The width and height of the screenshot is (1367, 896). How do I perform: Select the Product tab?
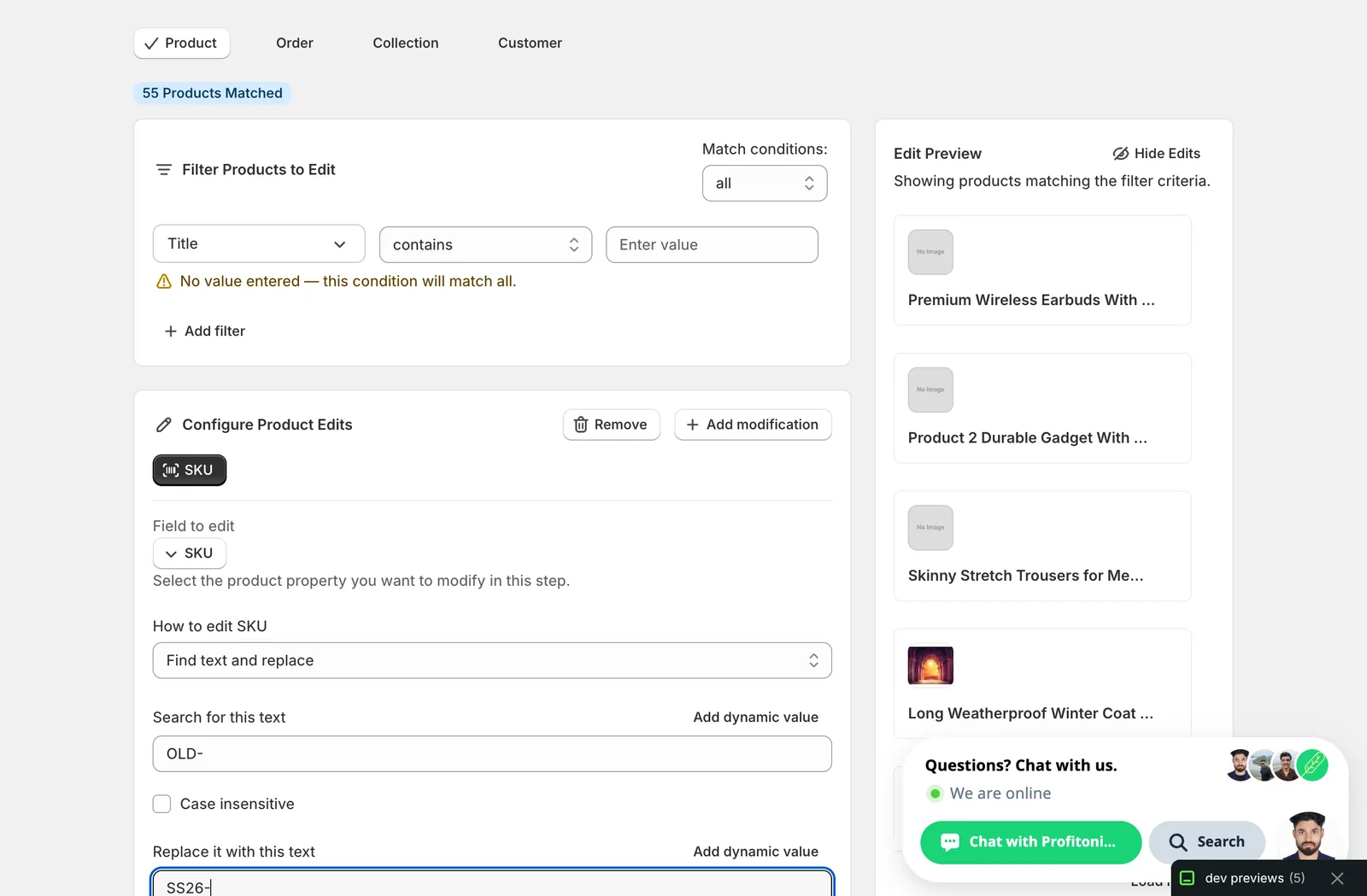(181, 43)
